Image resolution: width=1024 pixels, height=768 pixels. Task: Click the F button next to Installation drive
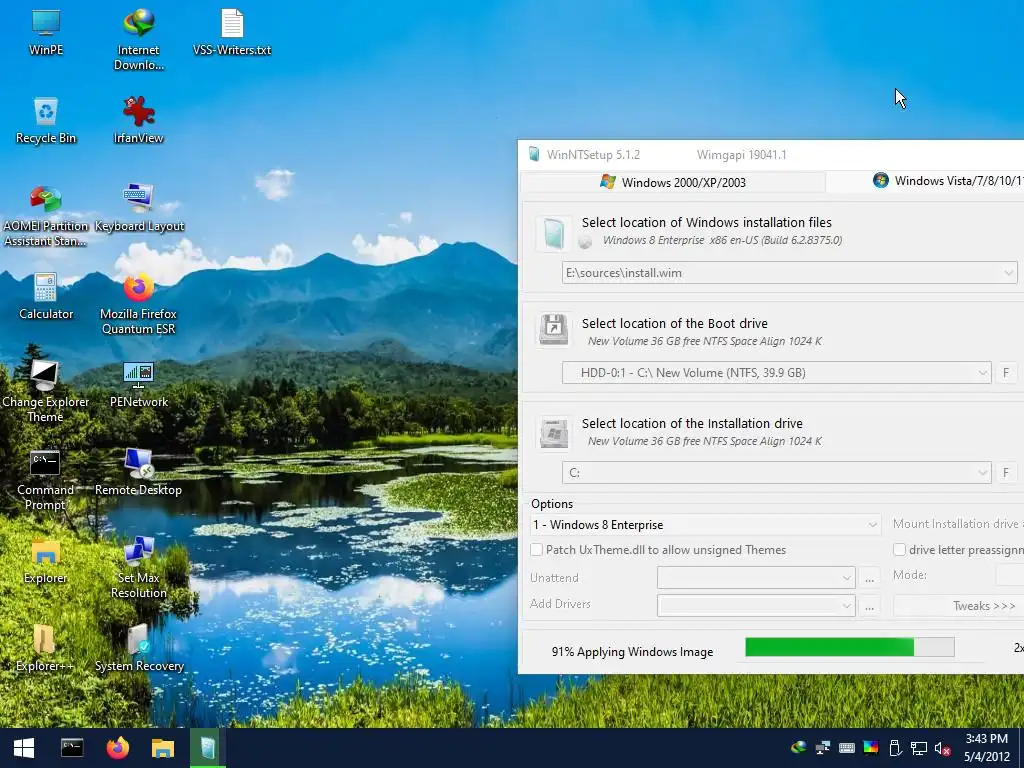pos(1006,473)
